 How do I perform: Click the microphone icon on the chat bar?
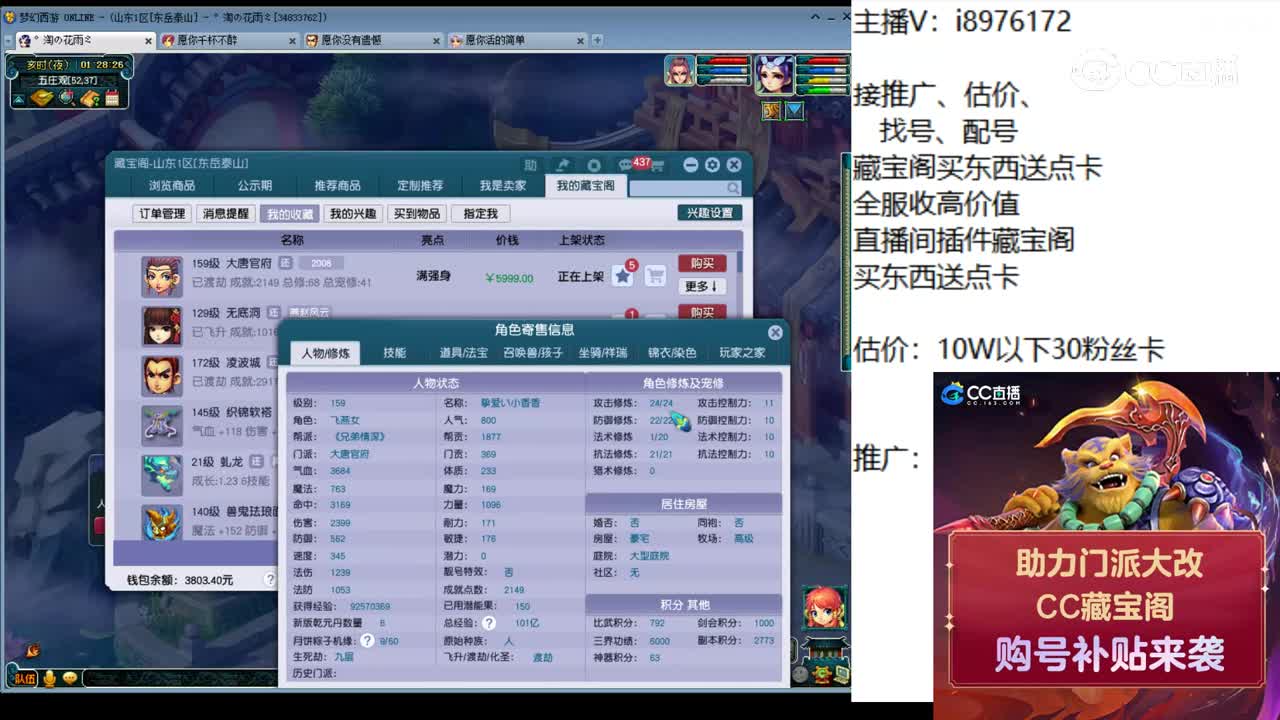click(x=50, y=678)
